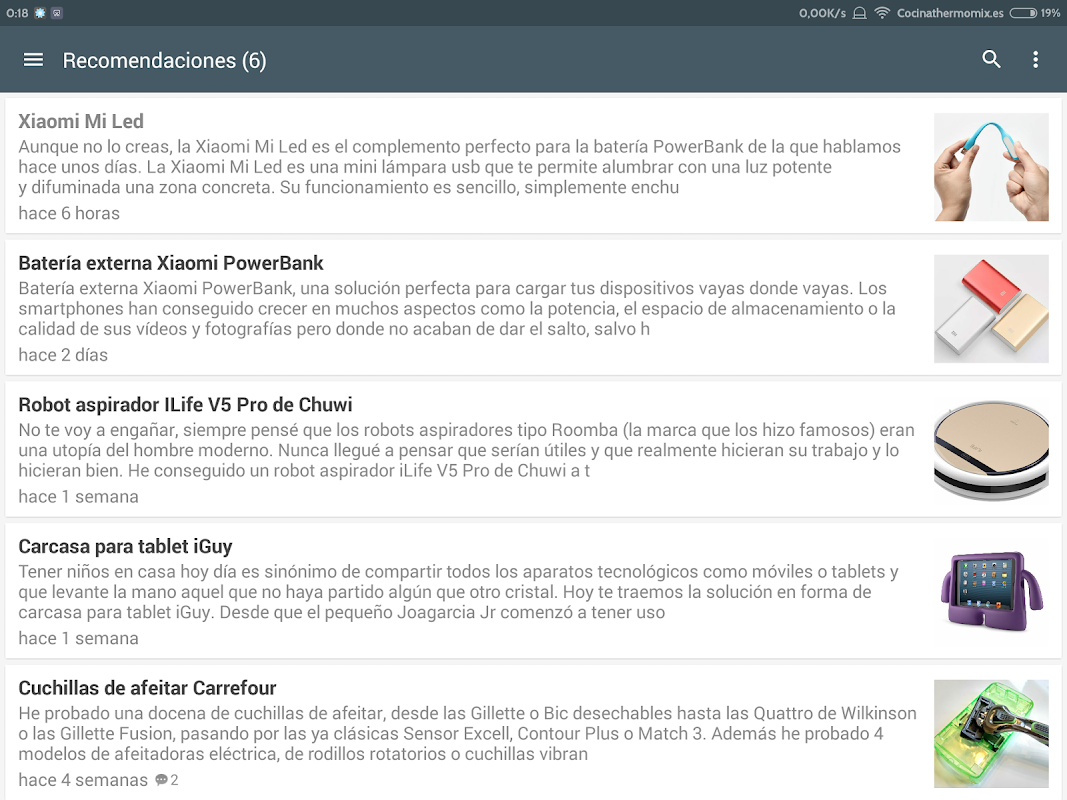The image size is (1067, 800).
Task: Tap the Cocinathermomix.es network label
Action: [950, 13]
